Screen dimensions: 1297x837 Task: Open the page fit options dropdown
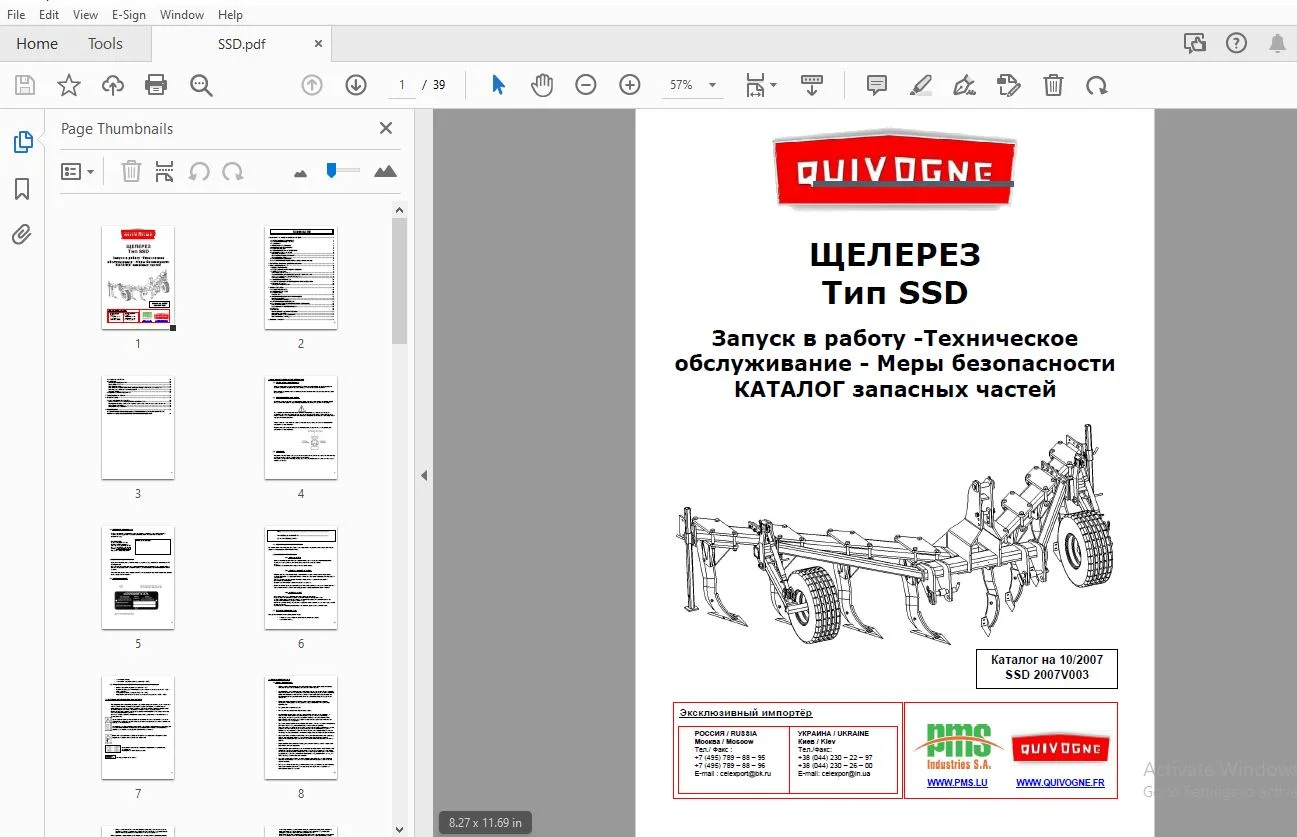[761, 86]
